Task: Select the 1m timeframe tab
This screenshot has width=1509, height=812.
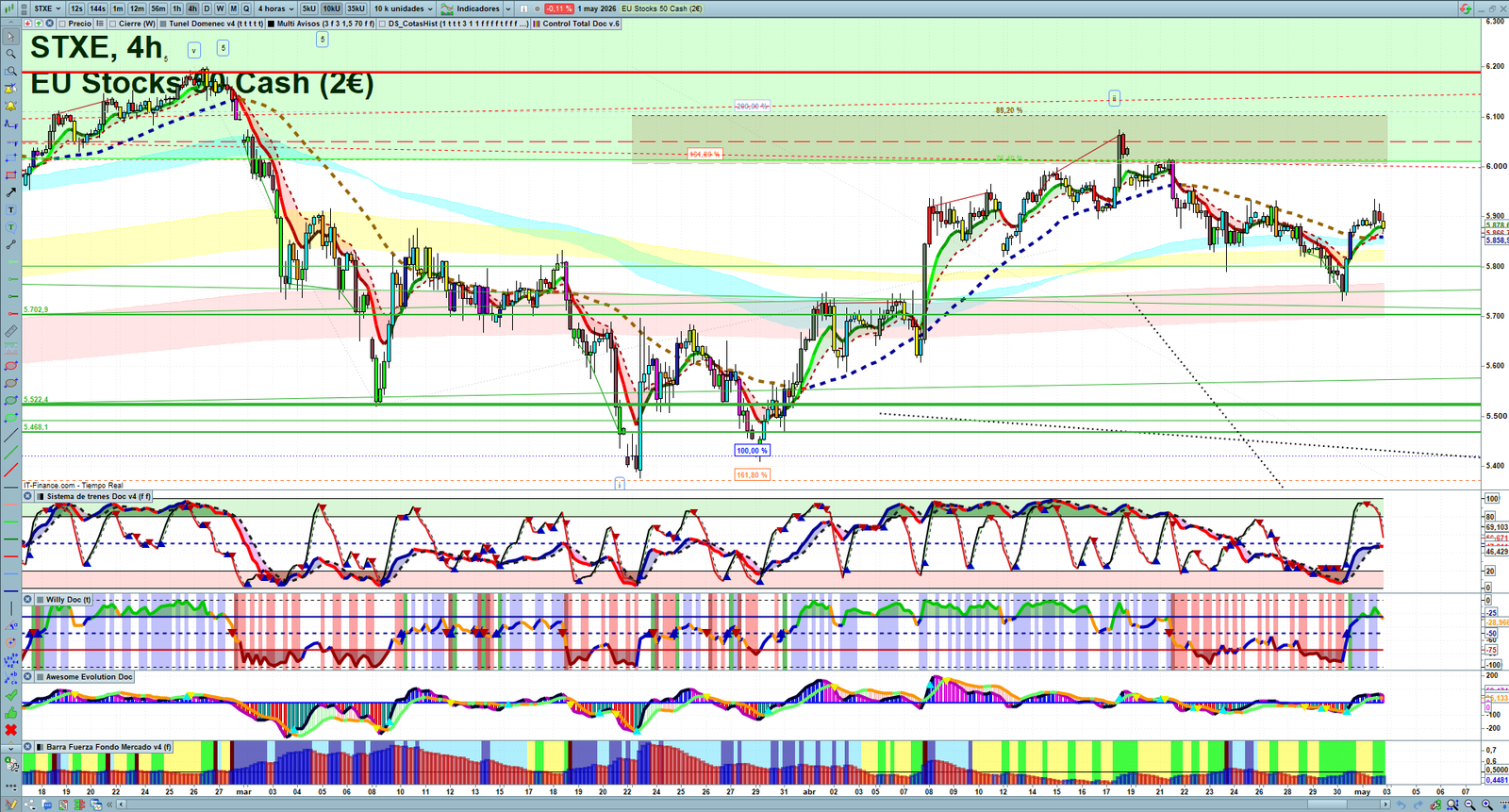Action: (x=117, y=8)
